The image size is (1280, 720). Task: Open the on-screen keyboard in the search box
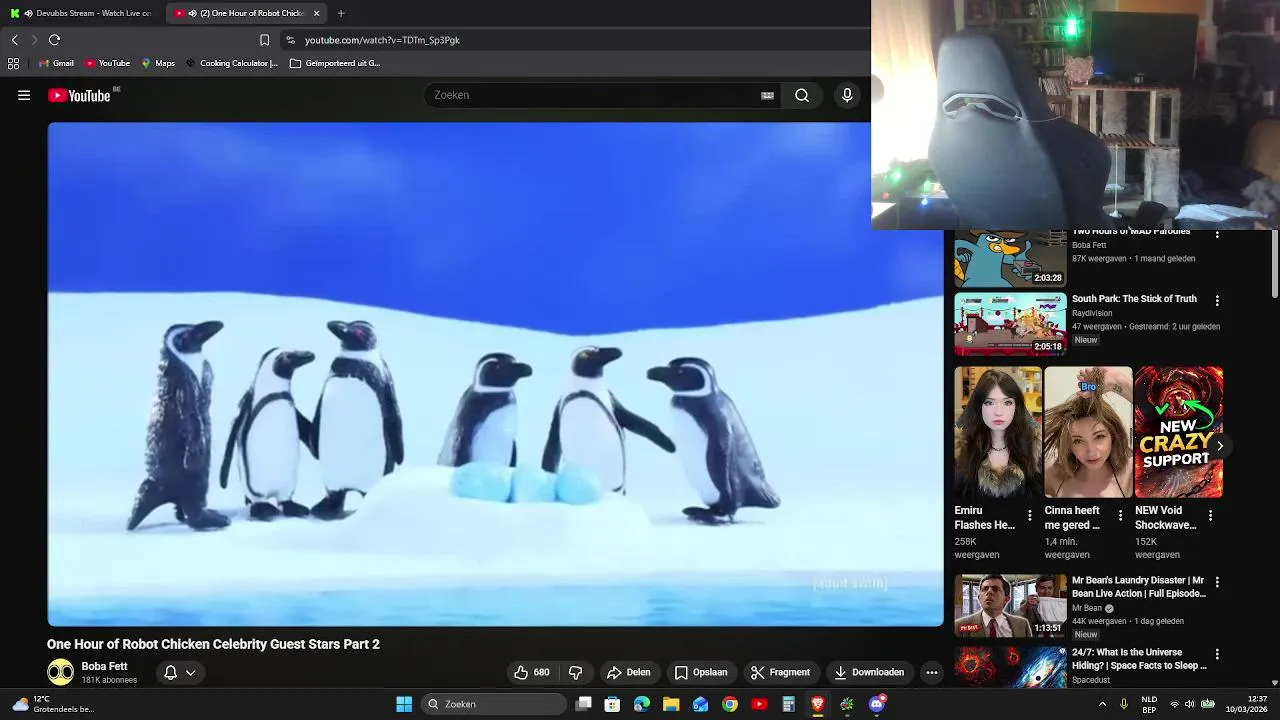[767, 95]
